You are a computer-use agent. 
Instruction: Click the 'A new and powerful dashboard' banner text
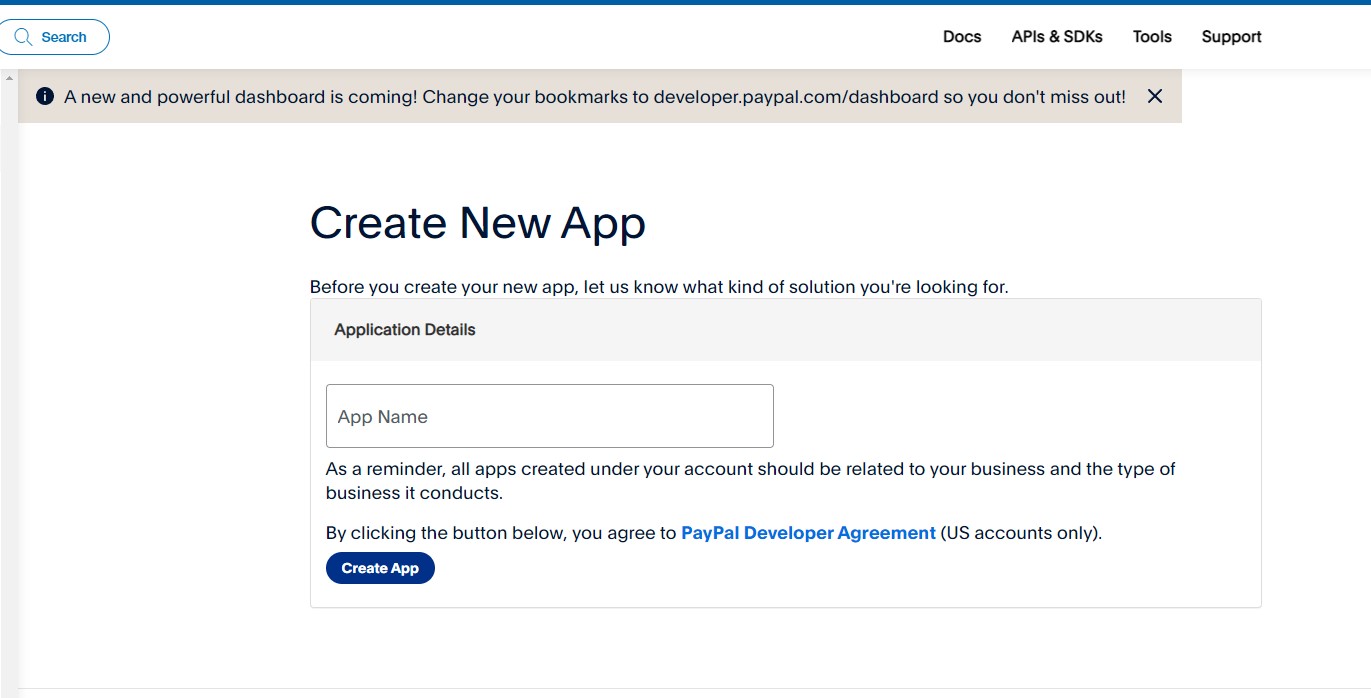[x=595, y=97]
